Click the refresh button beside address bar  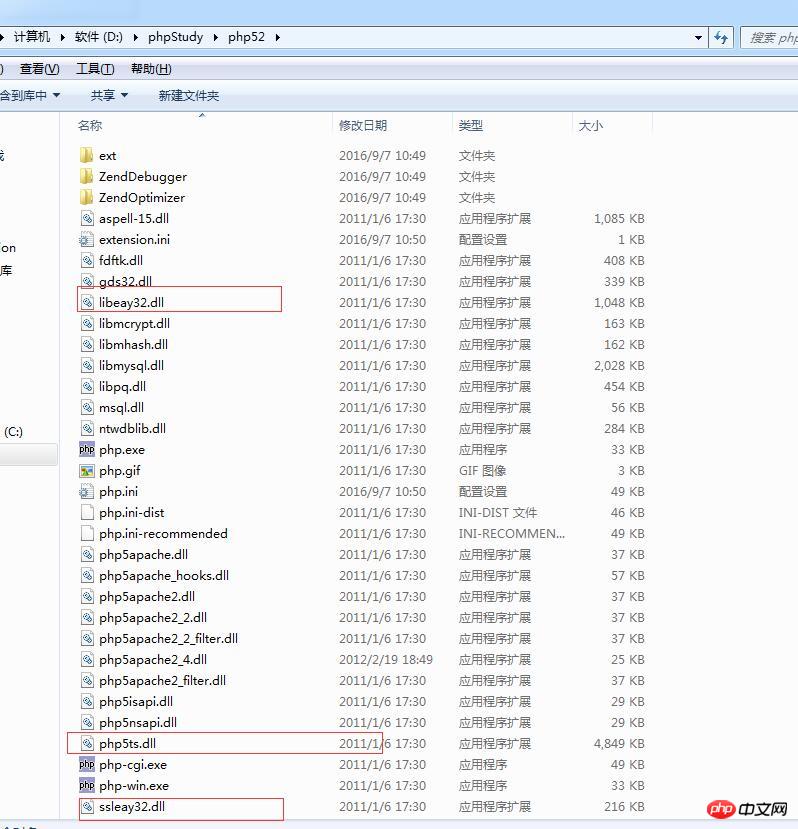tap(721, 38)
